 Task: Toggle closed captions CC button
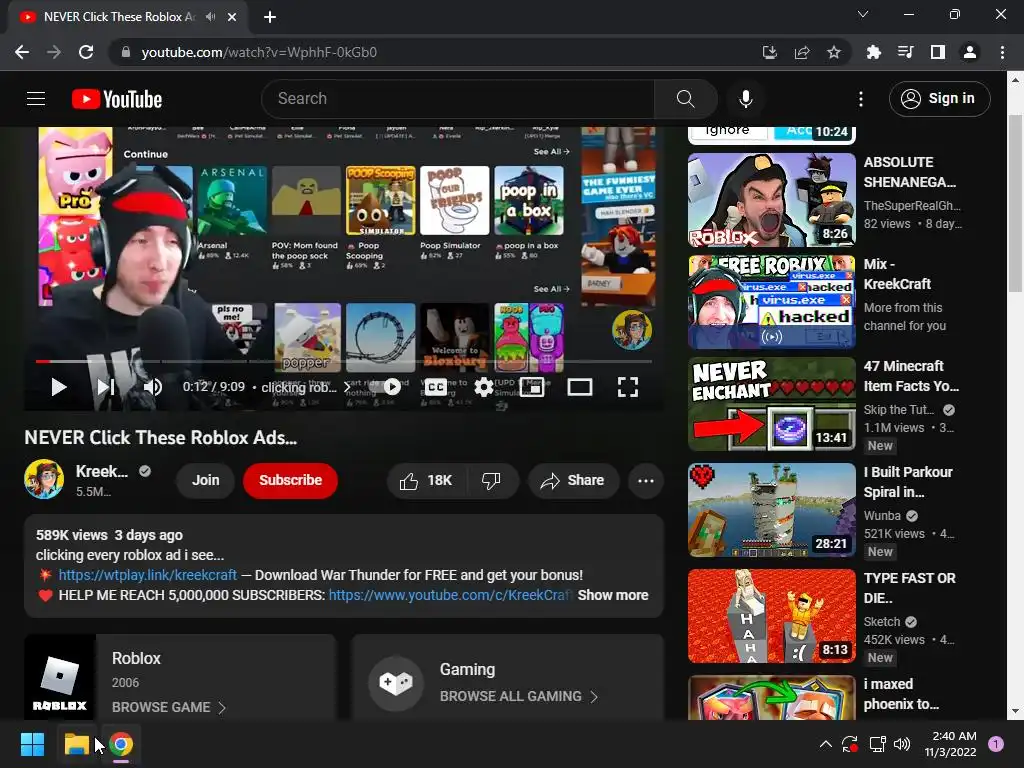coord(436,387)
